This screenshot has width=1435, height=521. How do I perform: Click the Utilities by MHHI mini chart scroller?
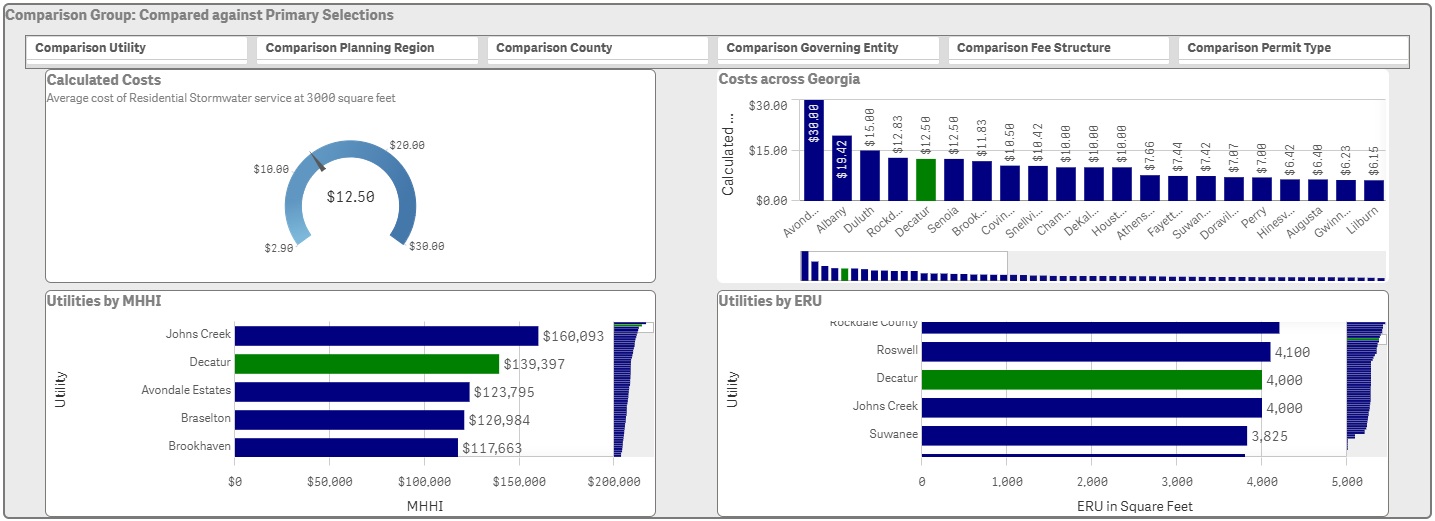point(632,326)
